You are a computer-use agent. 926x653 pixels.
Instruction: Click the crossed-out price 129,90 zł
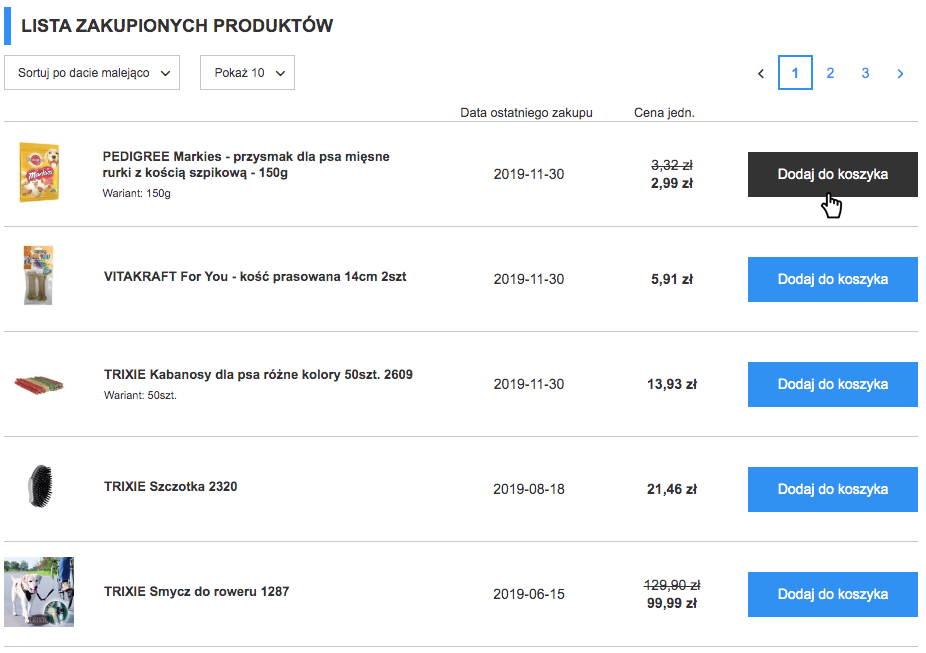672,585
